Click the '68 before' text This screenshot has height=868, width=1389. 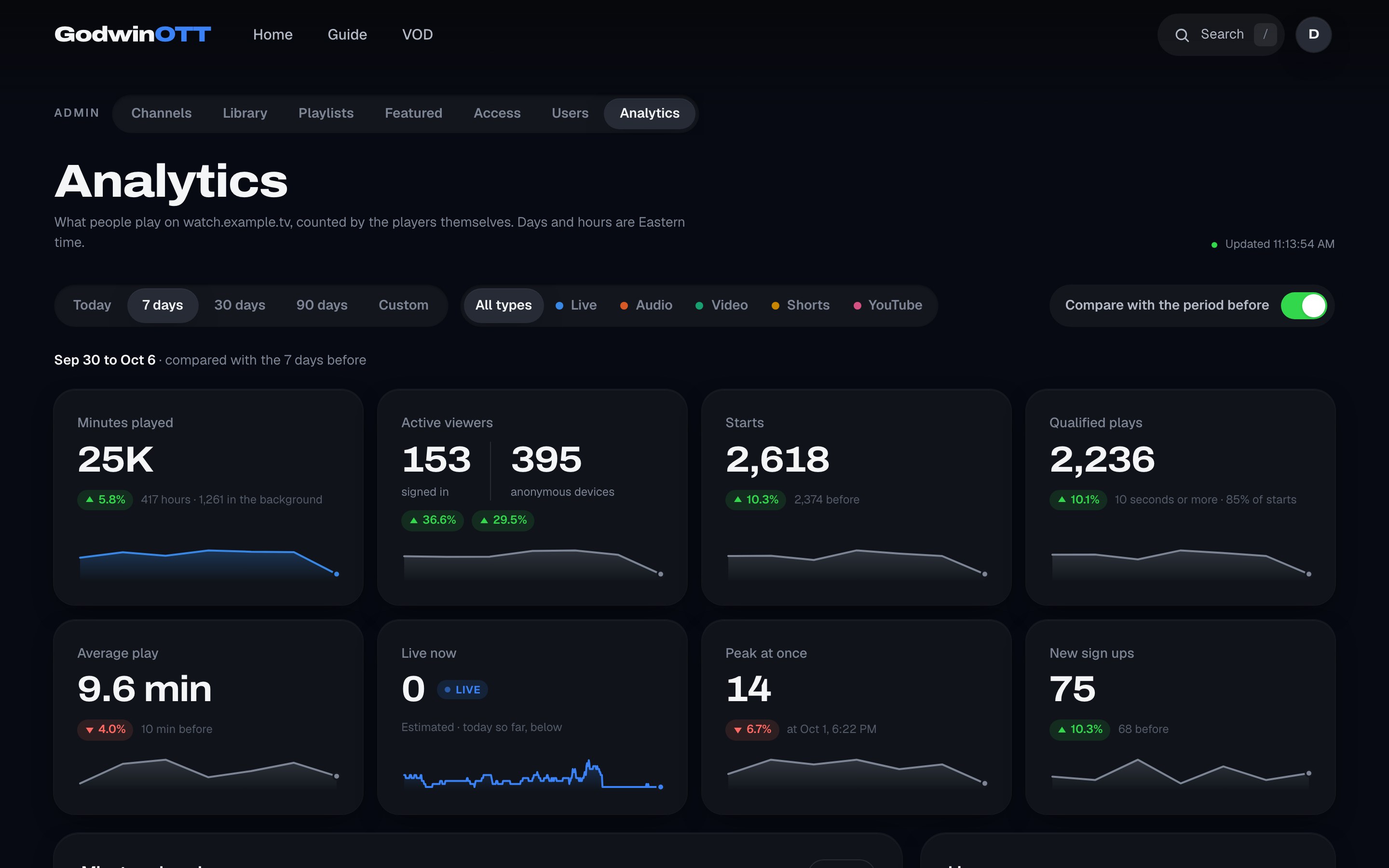click(x=1143, y=729)
